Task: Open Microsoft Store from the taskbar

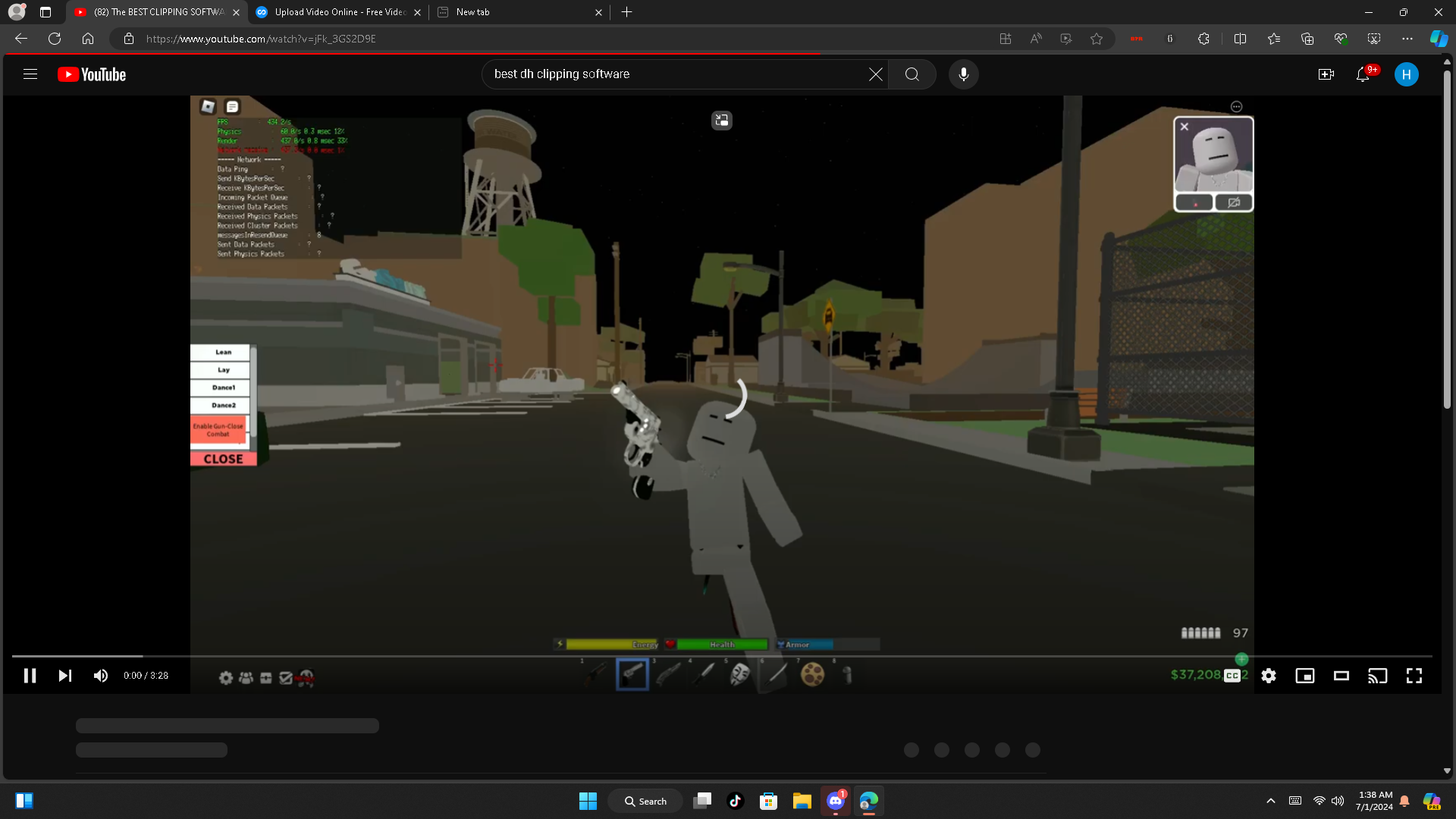Action: (x=769, y=801)
